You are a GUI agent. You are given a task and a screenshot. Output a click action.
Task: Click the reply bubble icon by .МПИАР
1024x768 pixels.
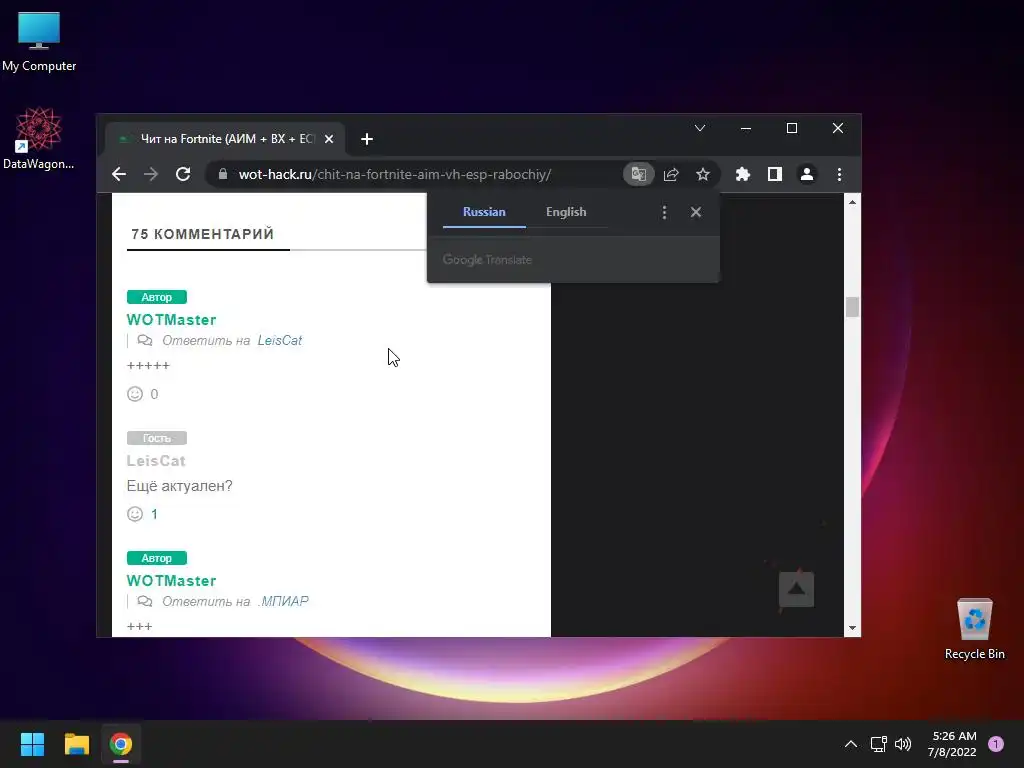[x=145, y=601]
